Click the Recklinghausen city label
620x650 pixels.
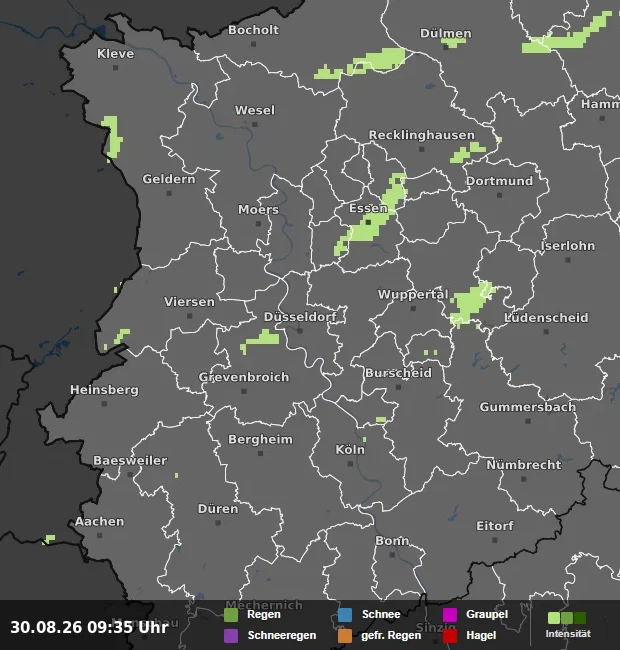coord(421,135)
